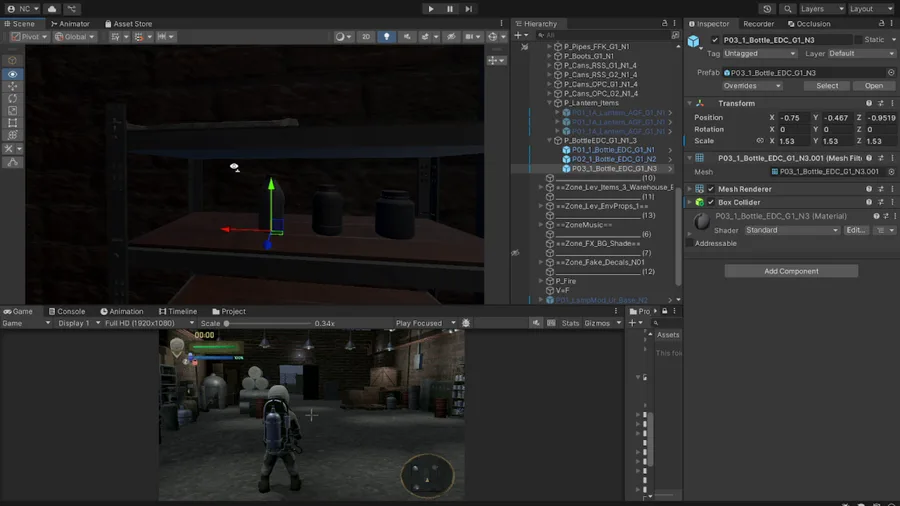Open the prefab Overrides dropdown
The width and height of the screenshot is (900, 506).
click(752, 86)
